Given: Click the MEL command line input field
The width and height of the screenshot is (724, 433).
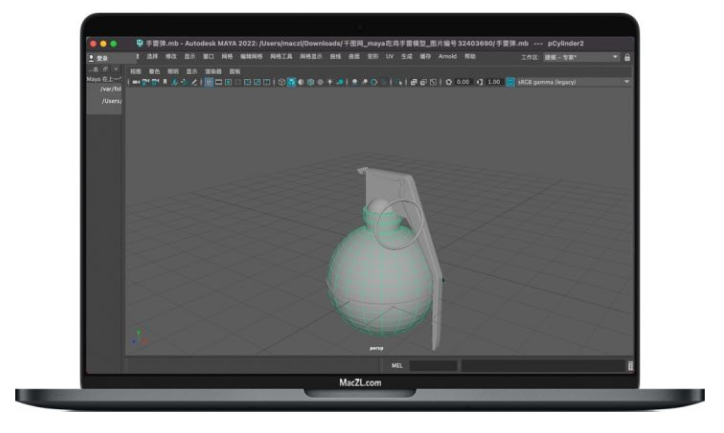Looking at the screenshot, I should 433,366.
